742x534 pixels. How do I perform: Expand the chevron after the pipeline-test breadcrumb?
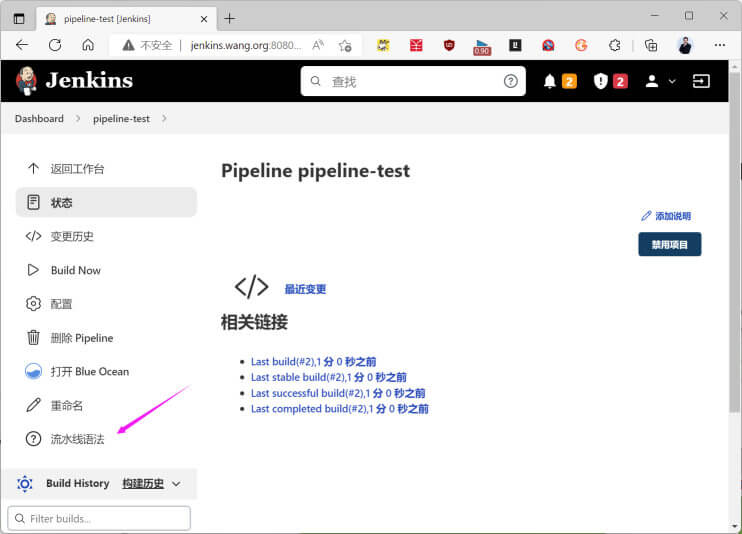tap(164, 118)
